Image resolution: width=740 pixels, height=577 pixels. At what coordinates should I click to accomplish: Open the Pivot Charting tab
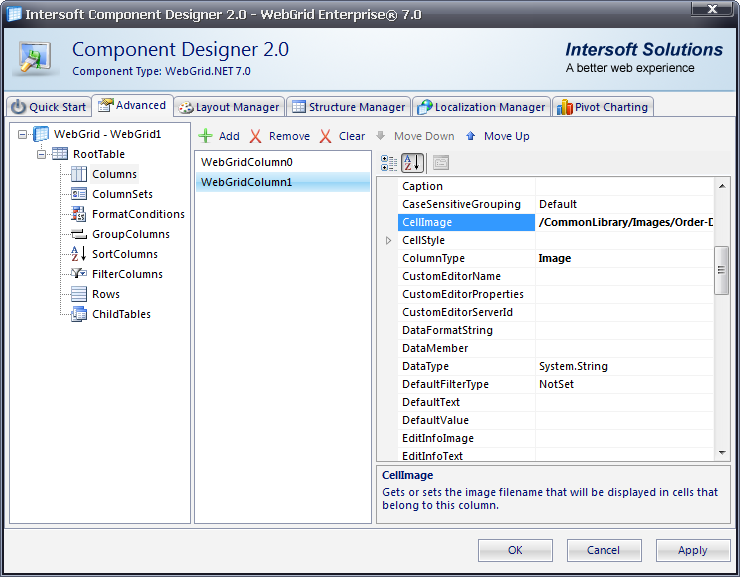click(x=603, y=107)
